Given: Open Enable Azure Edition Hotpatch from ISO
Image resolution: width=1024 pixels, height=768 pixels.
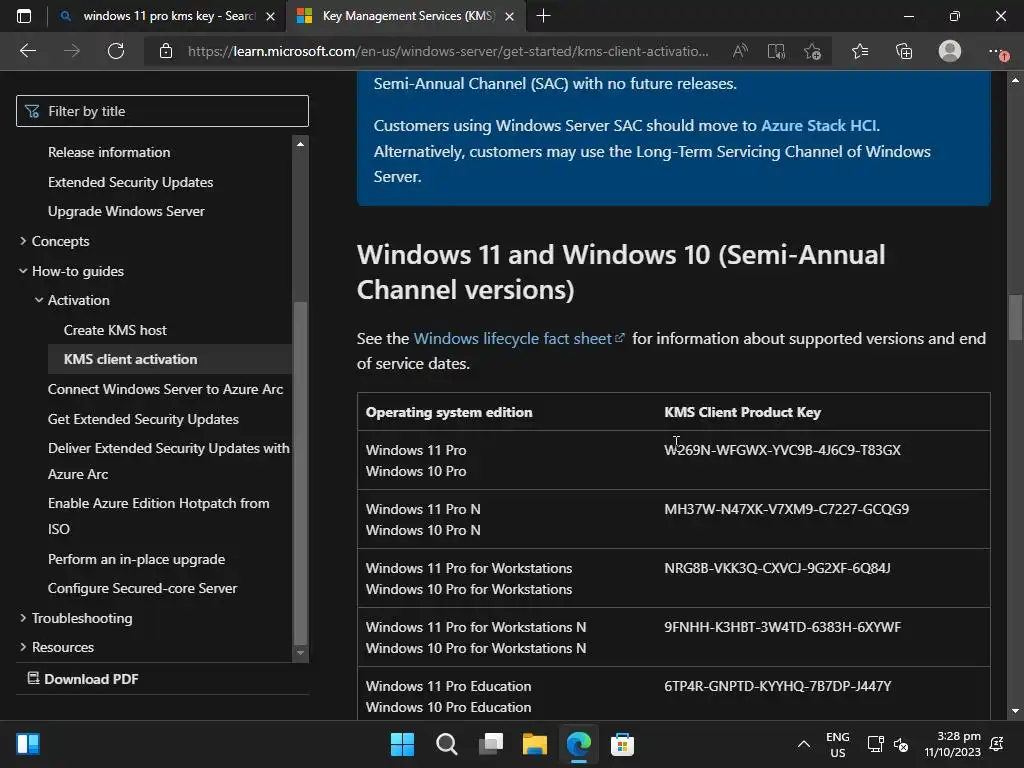Looking at the screenshot, I should (158, 516).
